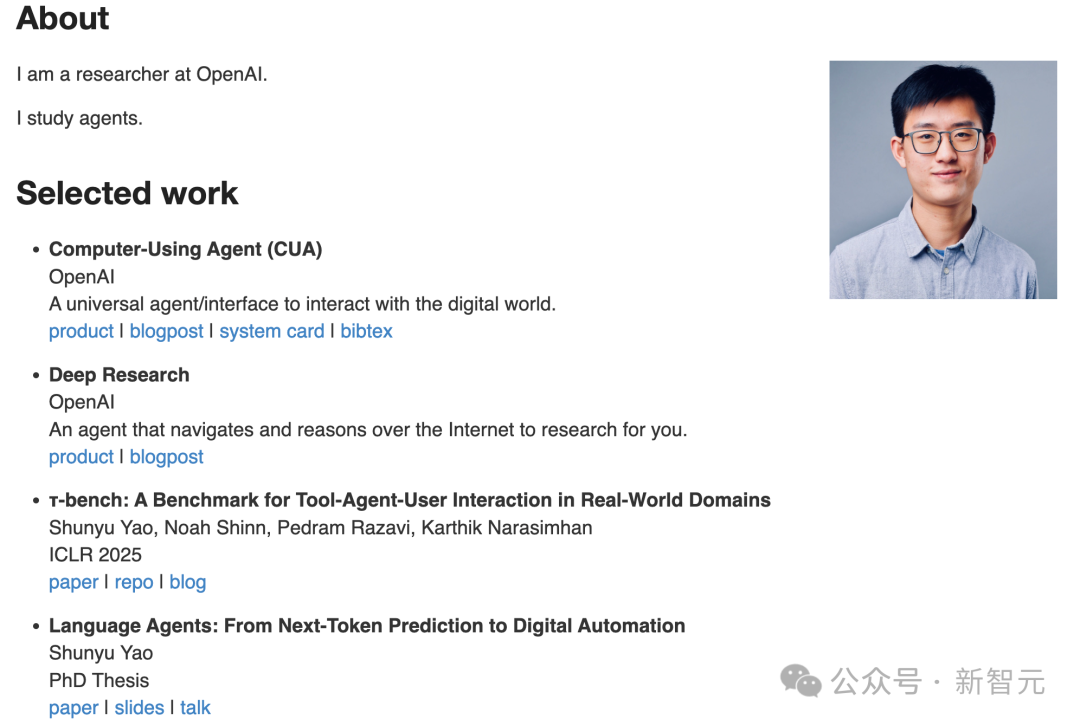The image size is (1080, 725).
Task: Open the PhD Thesis talk link
Action: tap(195, 708)
